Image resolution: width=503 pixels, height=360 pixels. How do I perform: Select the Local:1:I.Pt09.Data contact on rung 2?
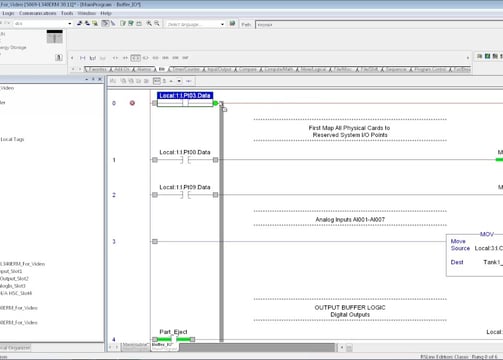pyautogui.click(x=185, y=191)
